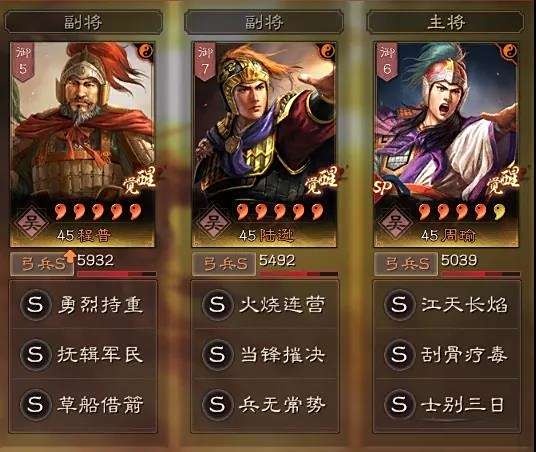This screenshot has width=536, height=452.
Task: Tap the 吴 faction badge on 周瑜 card
Action: 396,222
